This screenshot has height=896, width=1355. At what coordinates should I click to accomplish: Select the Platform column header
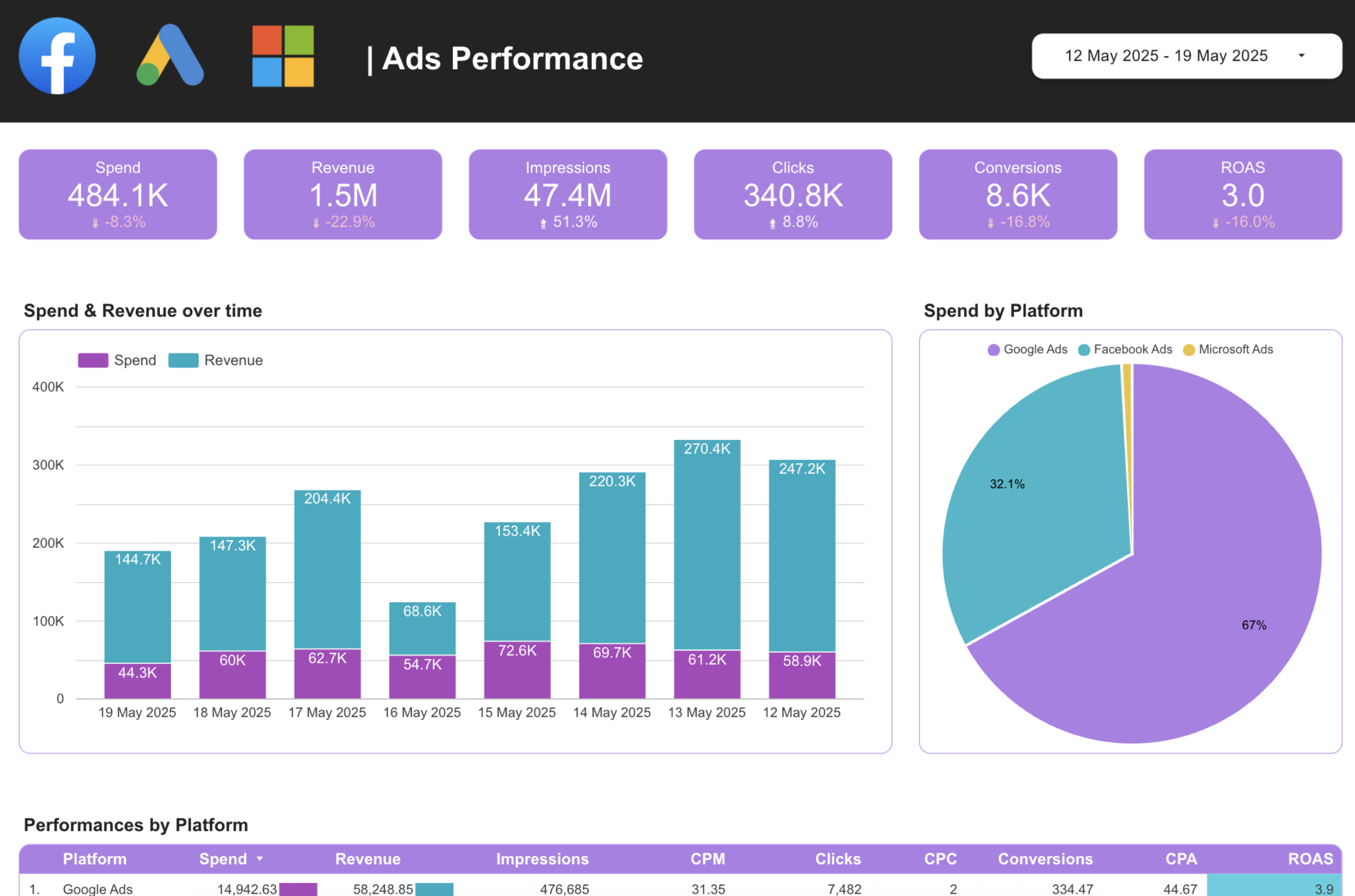[x=95, y=859]
